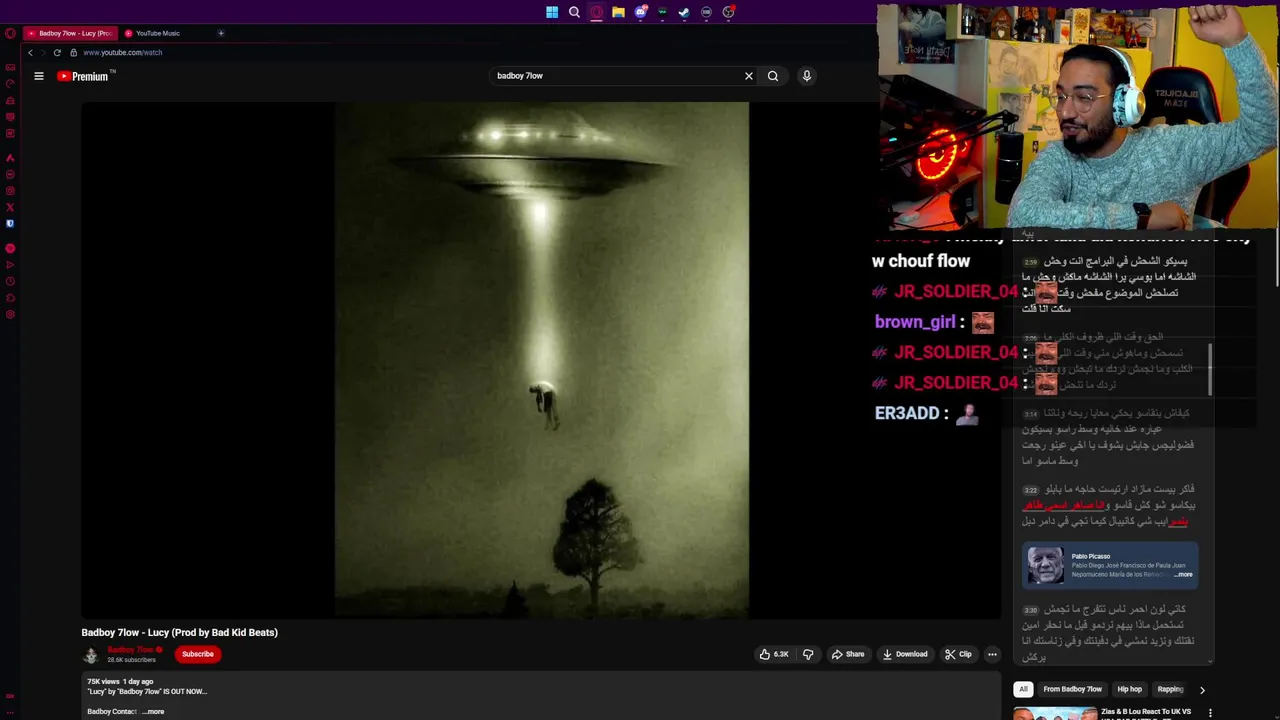Viewport: 1280px width, 720px height.
Task: Click the site lock icon
Action: (x=73, y=52)
